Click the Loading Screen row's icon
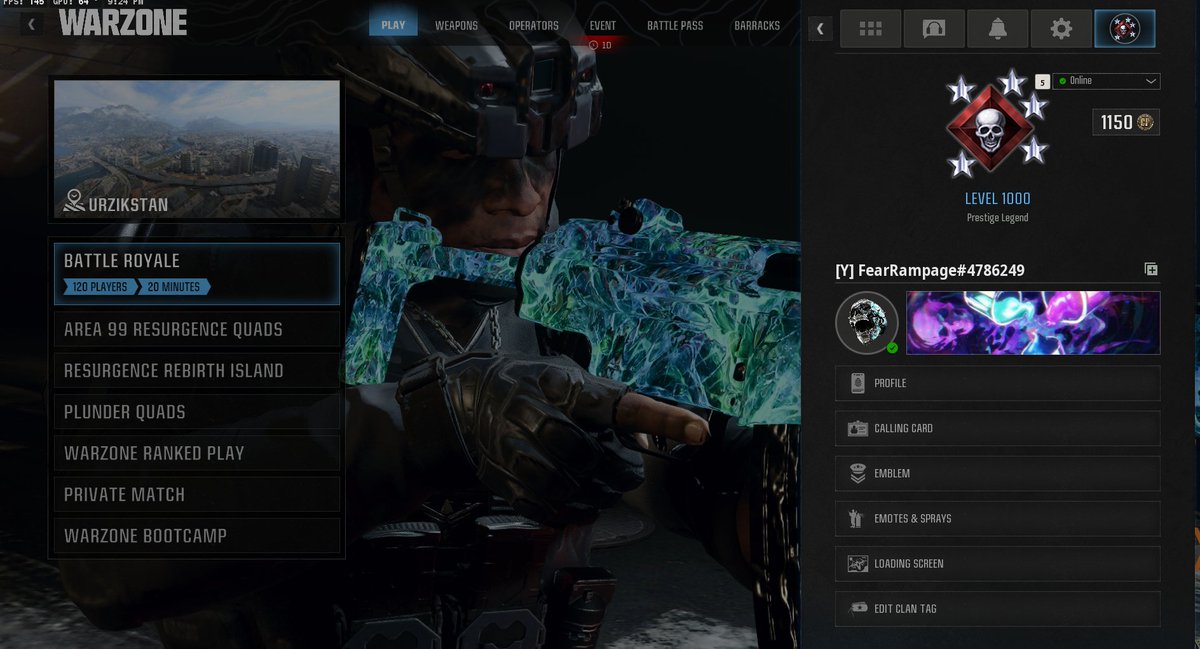The image size is (1200, 649). (x=857, y=563)
